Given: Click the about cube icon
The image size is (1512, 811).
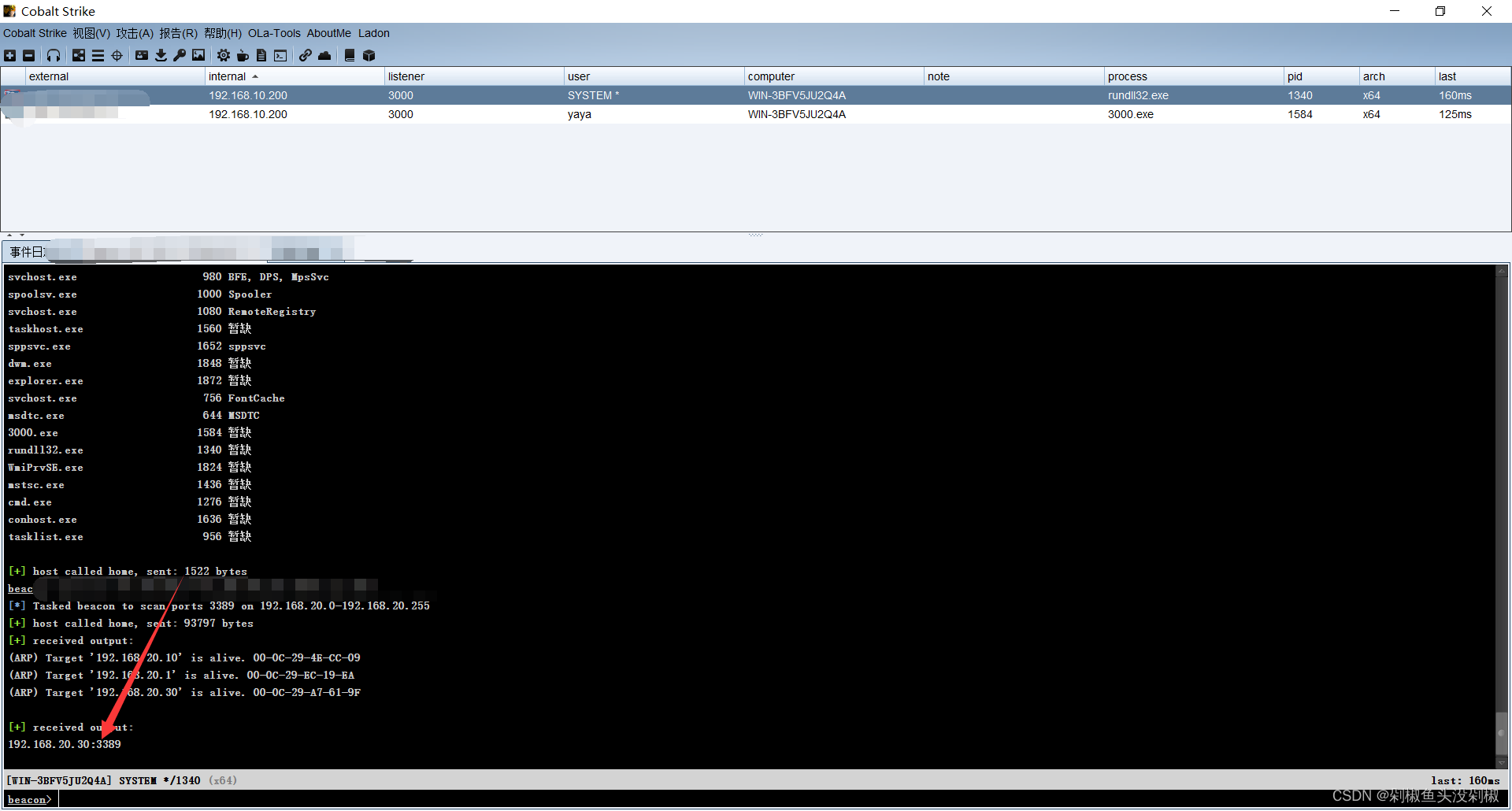Looking at the screenshot, I should [369, 55].
